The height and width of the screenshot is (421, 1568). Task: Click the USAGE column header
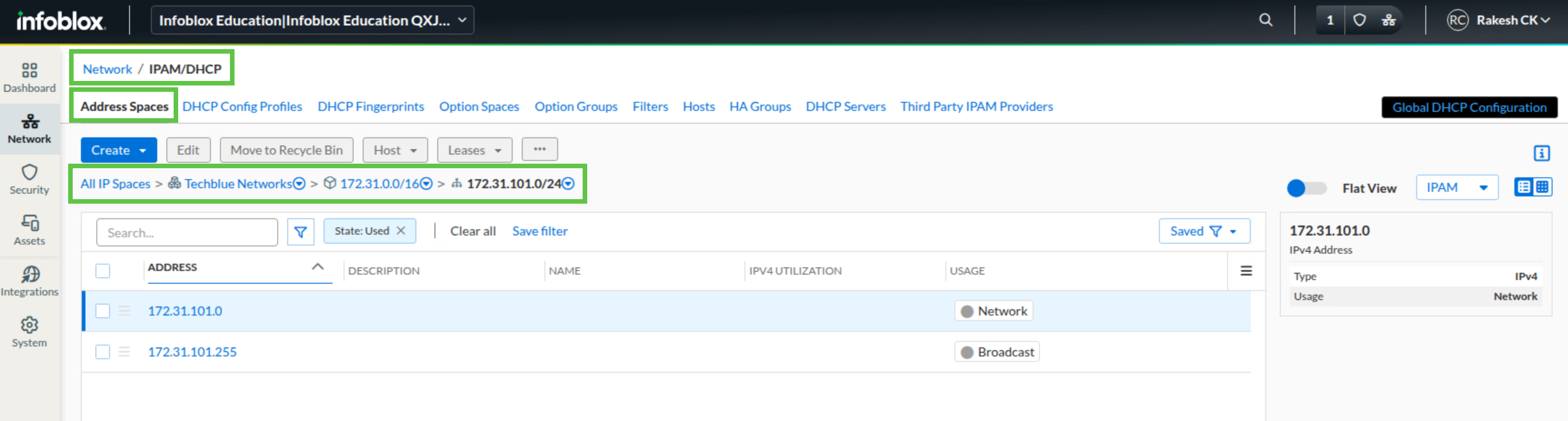(967, 271)
